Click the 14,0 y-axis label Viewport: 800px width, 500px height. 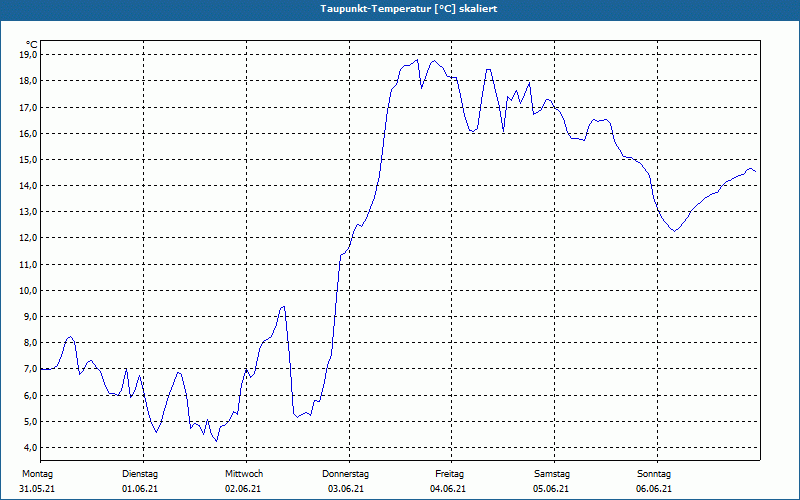(28, 186)
